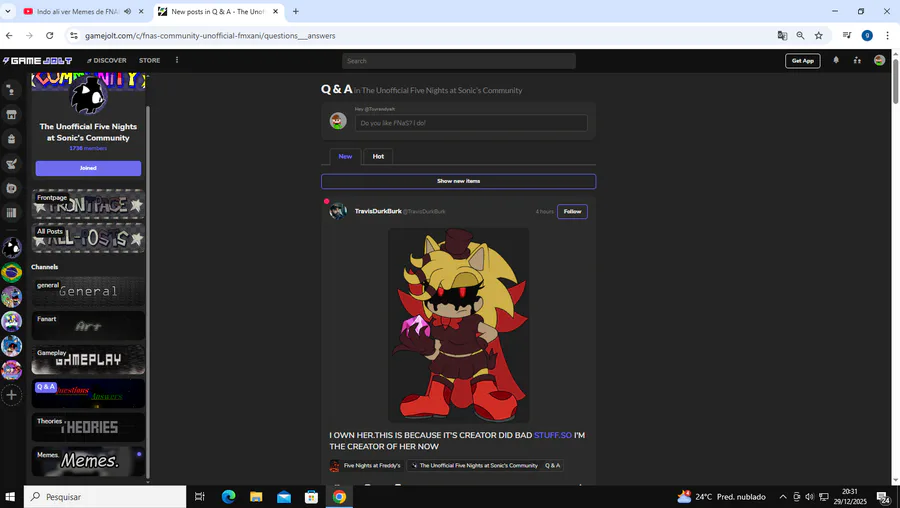Open the Q & A channel in sidebar
This screenshot has height=508, width=900.
point(88,393)
